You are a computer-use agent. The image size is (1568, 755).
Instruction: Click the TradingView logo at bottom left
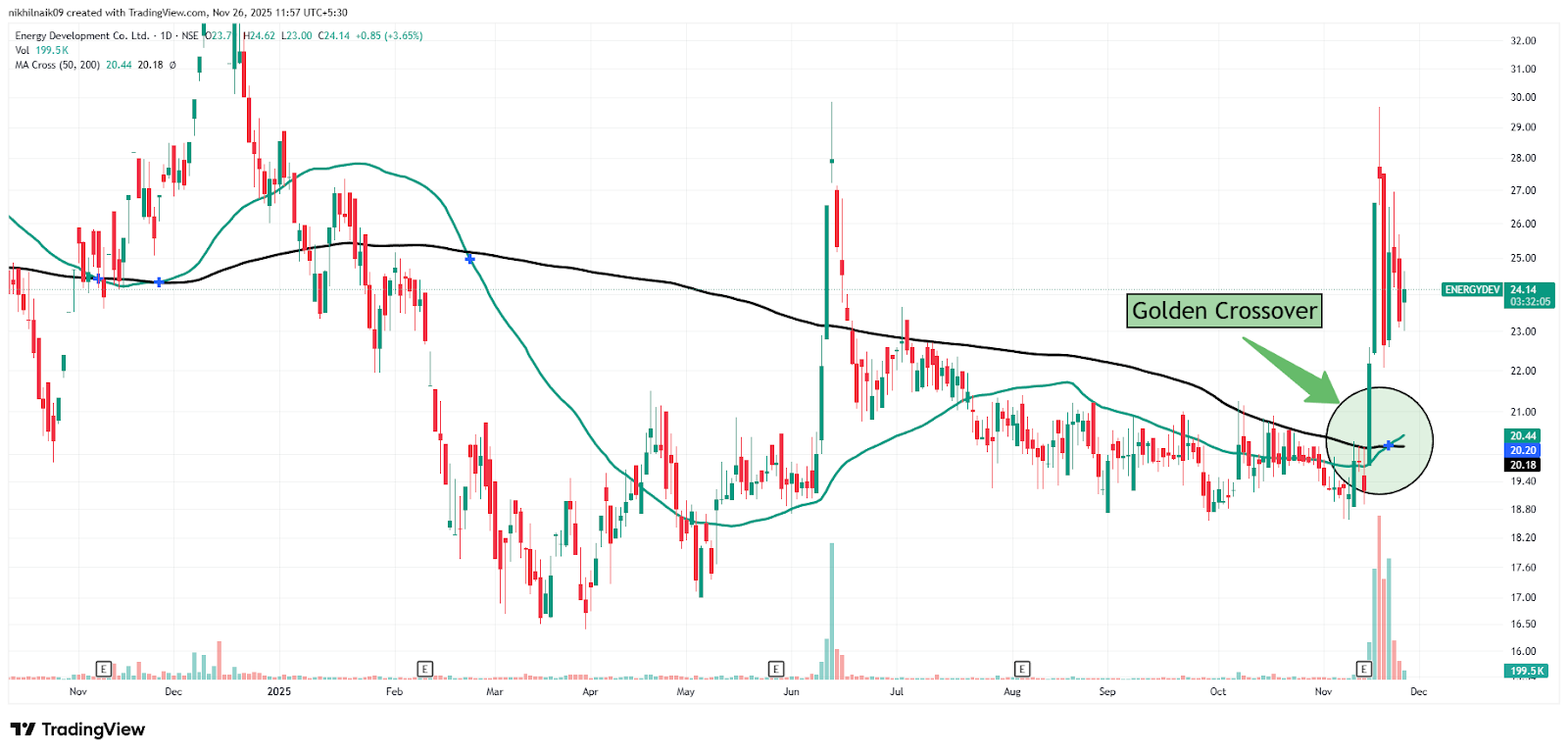point(77,730)
